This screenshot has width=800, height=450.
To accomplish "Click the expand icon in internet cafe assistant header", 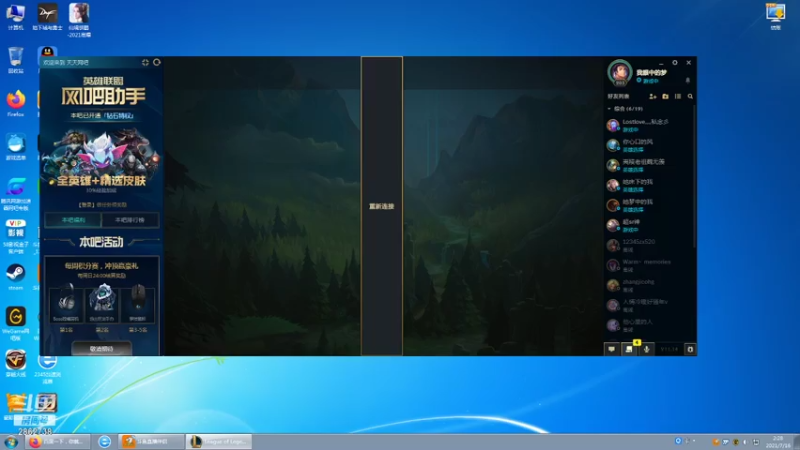I will 145,62.
